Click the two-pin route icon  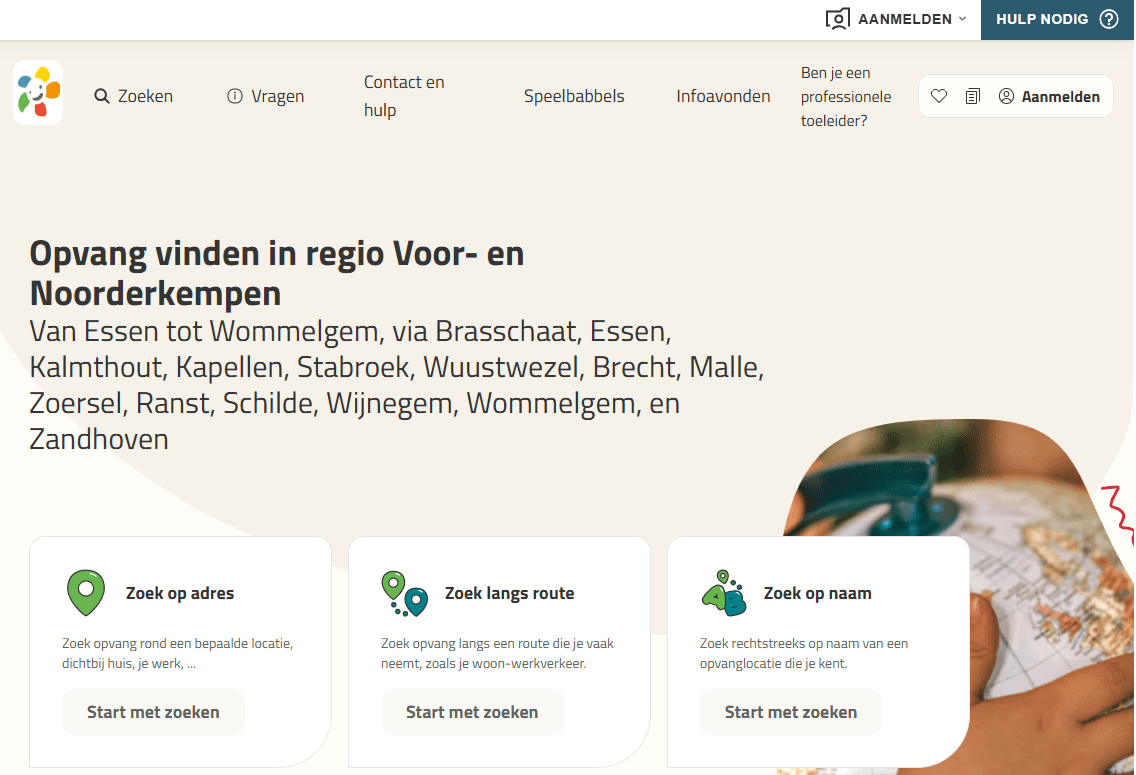click(x=404, y=593)
